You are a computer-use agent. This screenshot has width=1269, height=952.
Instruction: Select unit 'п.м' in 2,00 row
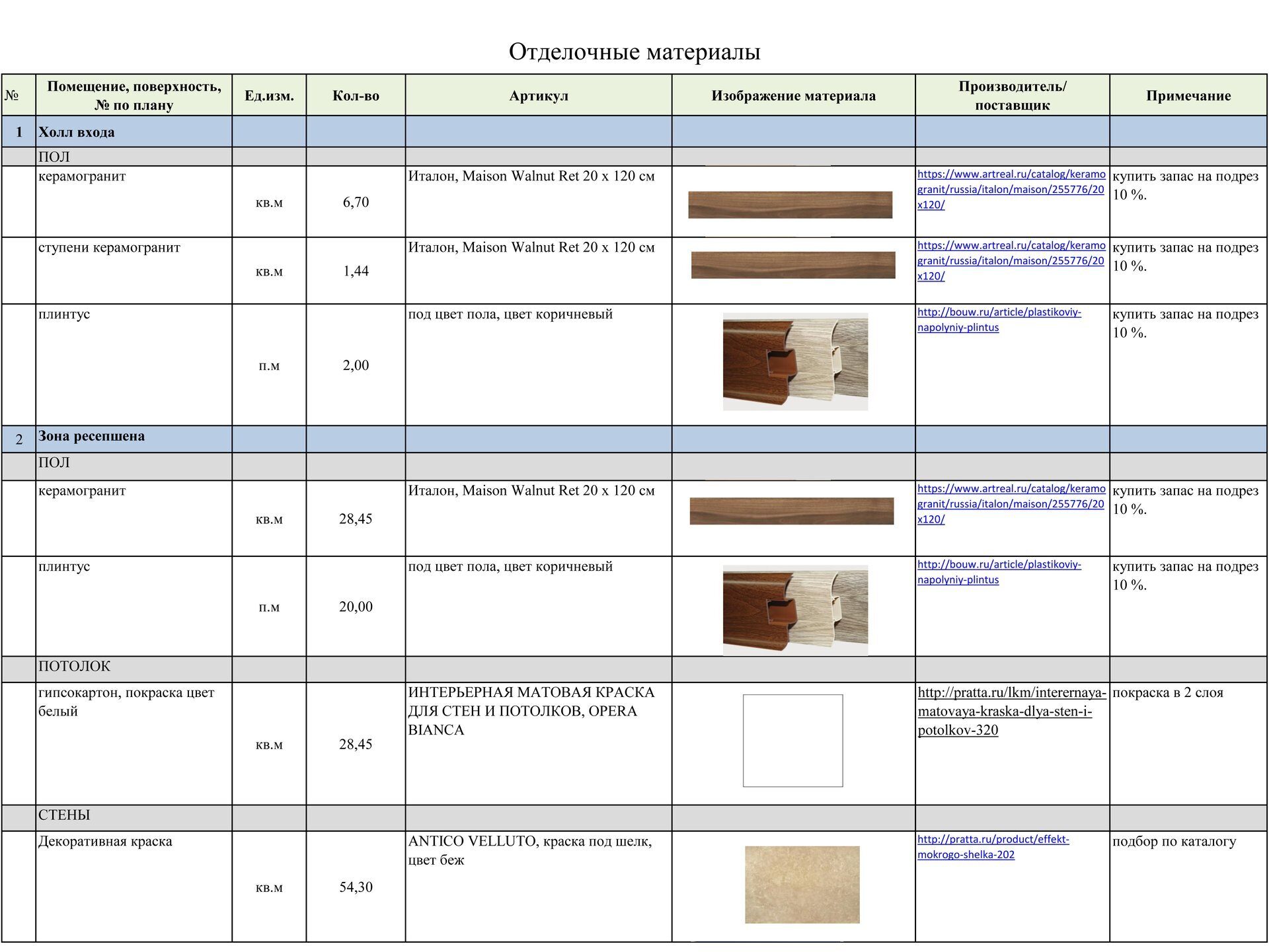(269, 365)
